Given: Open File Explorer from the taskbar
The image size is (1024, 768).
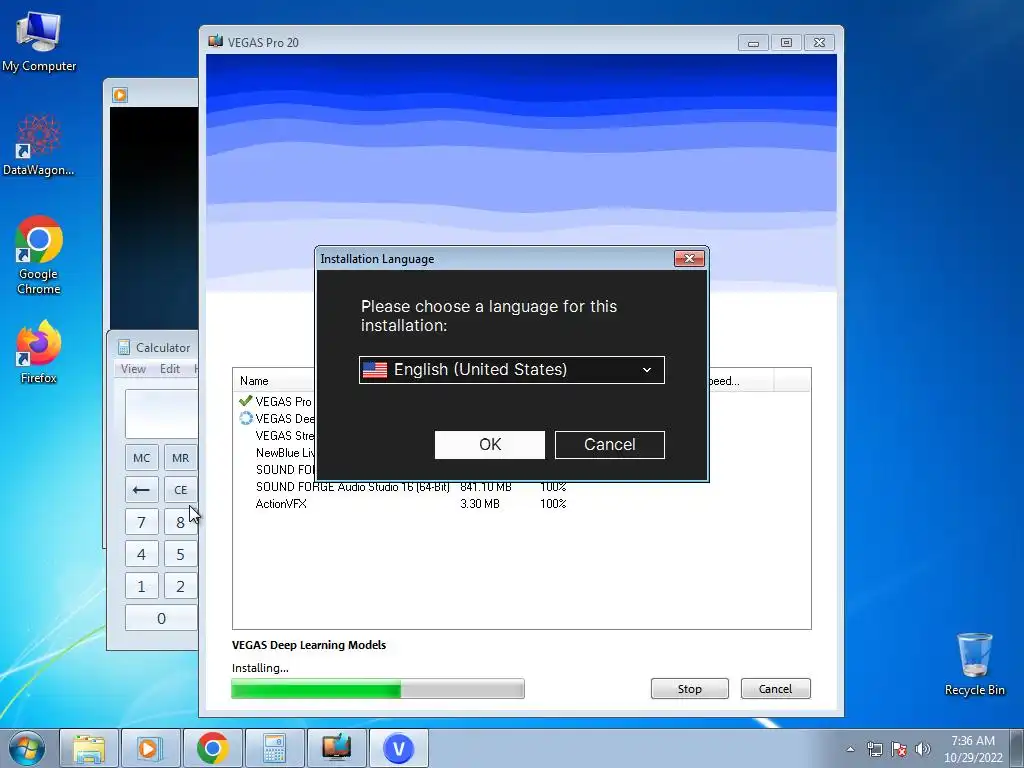Looking at the screenshot, I should [x=89, y=748].
